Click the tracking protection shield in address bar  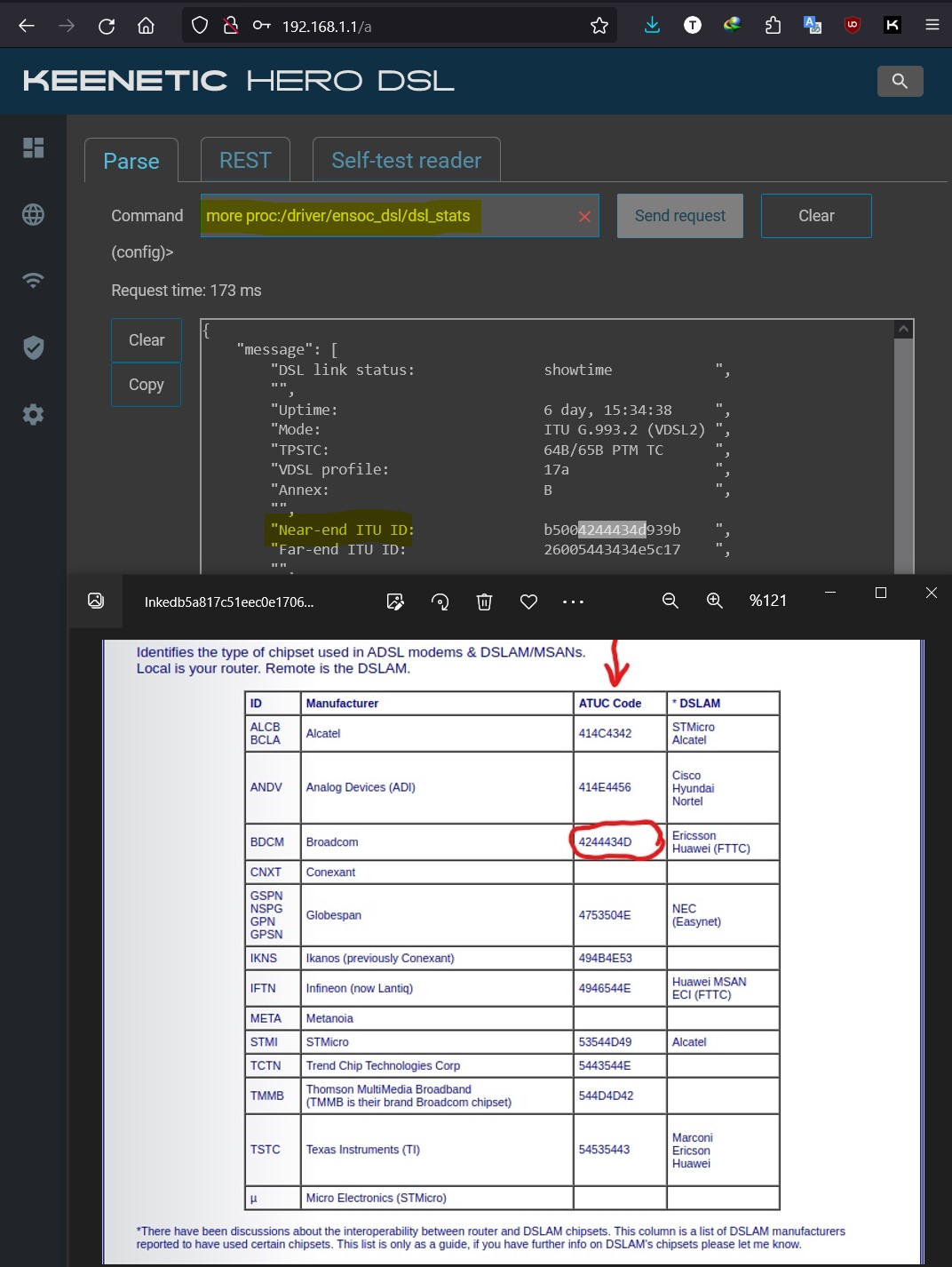click(200, 26)
